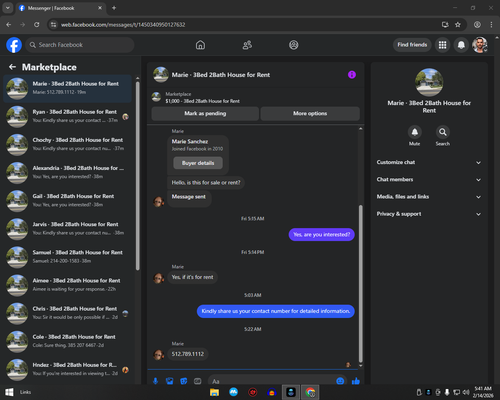Open Chrome from the taskbar
Image resolution: width=500 pixels, height=400 pixels.
pyautogui.click(x=310, y=392)
